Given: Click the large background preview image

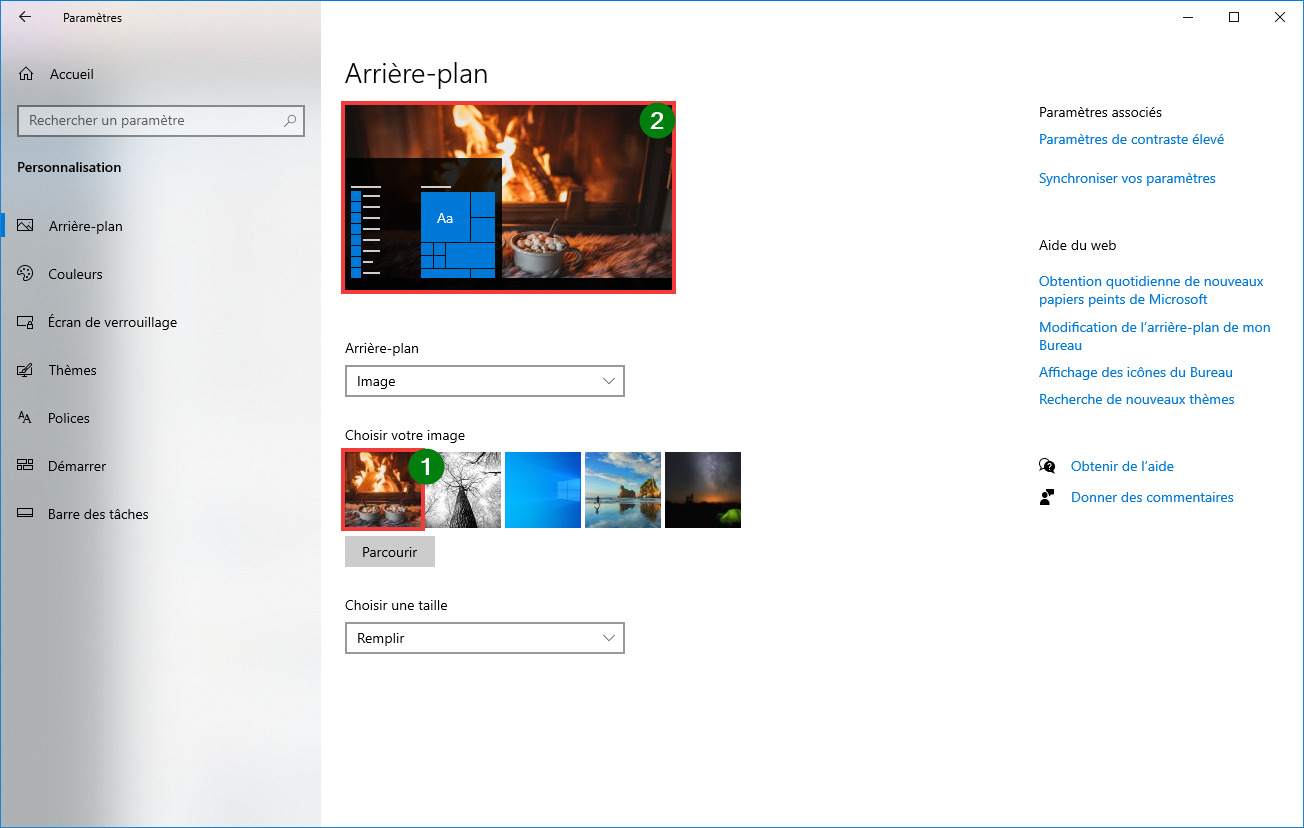Looking at the screenshot, I should [x=509, y=198].
